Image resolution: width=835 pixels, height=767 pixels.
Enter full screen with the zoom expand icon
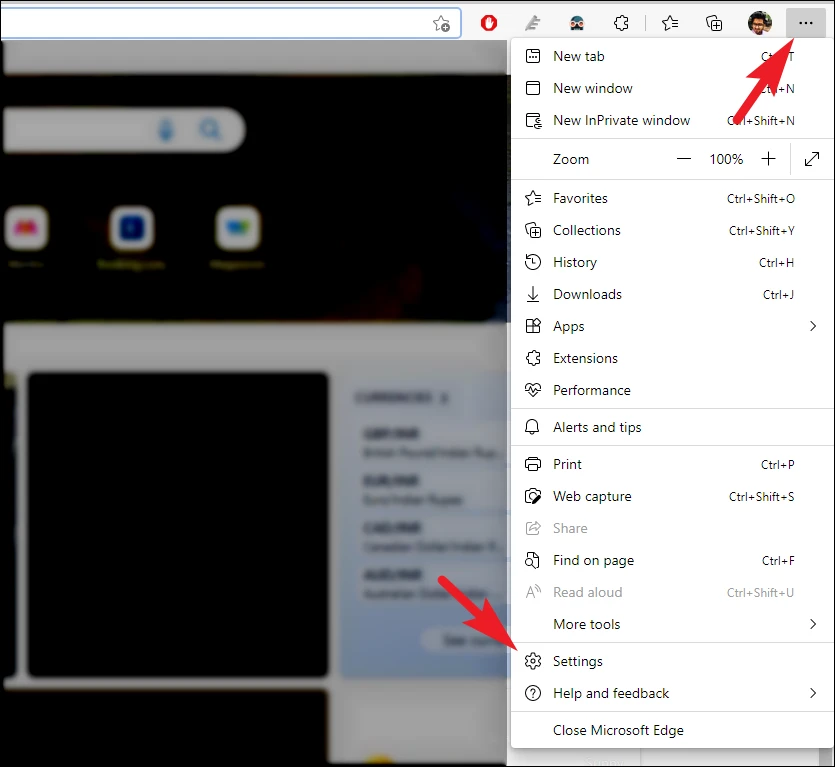[812, 159]
